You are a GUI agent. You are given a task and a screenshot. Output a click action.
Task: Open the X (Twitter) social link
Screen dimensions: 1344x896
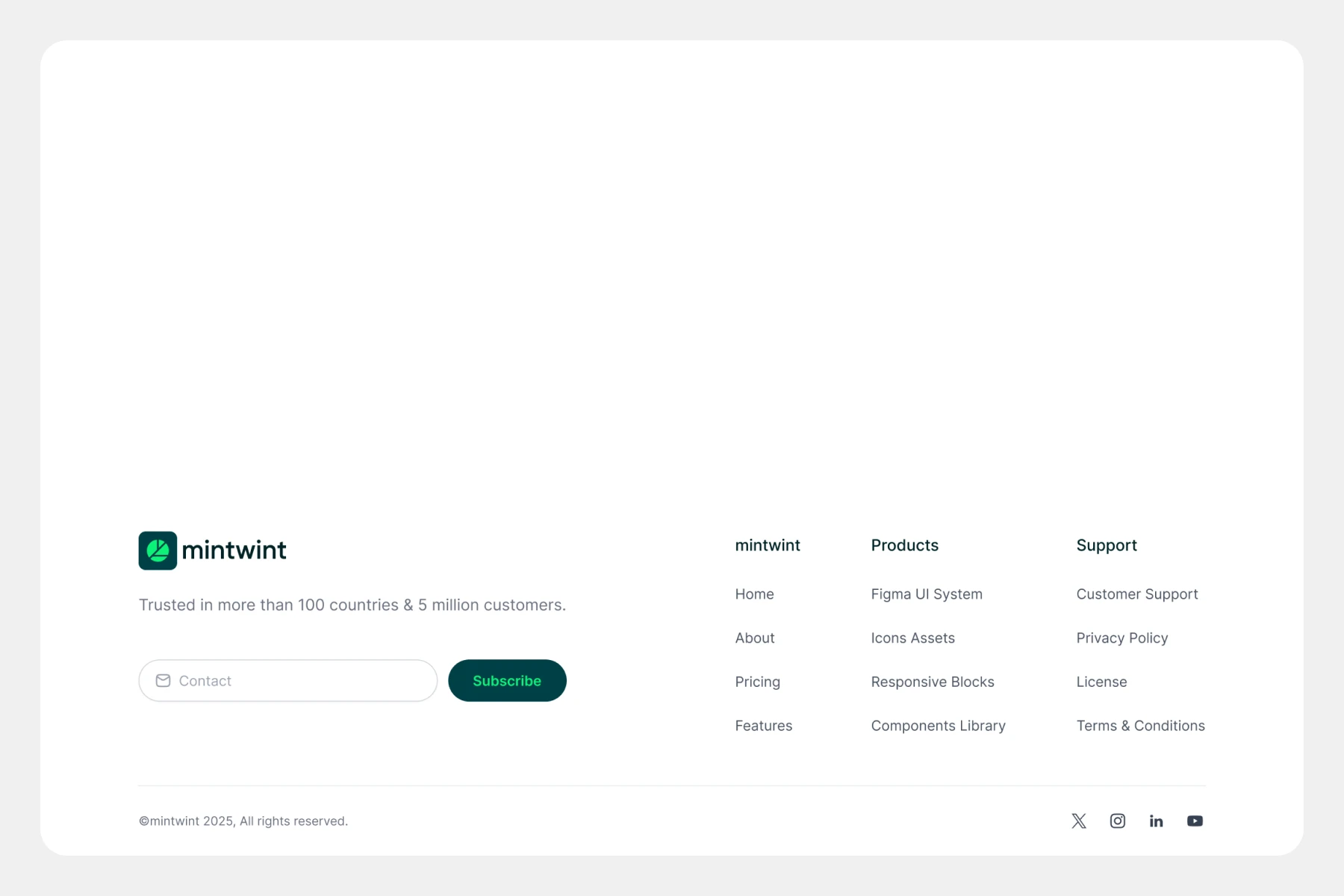coord(1079,821)
